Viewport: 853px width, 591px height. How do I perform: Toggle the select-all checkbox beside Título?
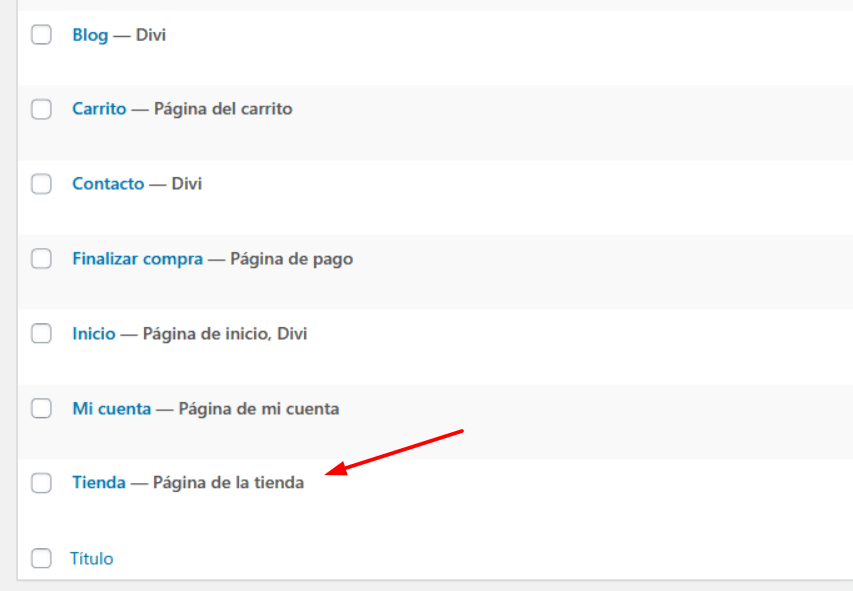click(x=41, y=558)
